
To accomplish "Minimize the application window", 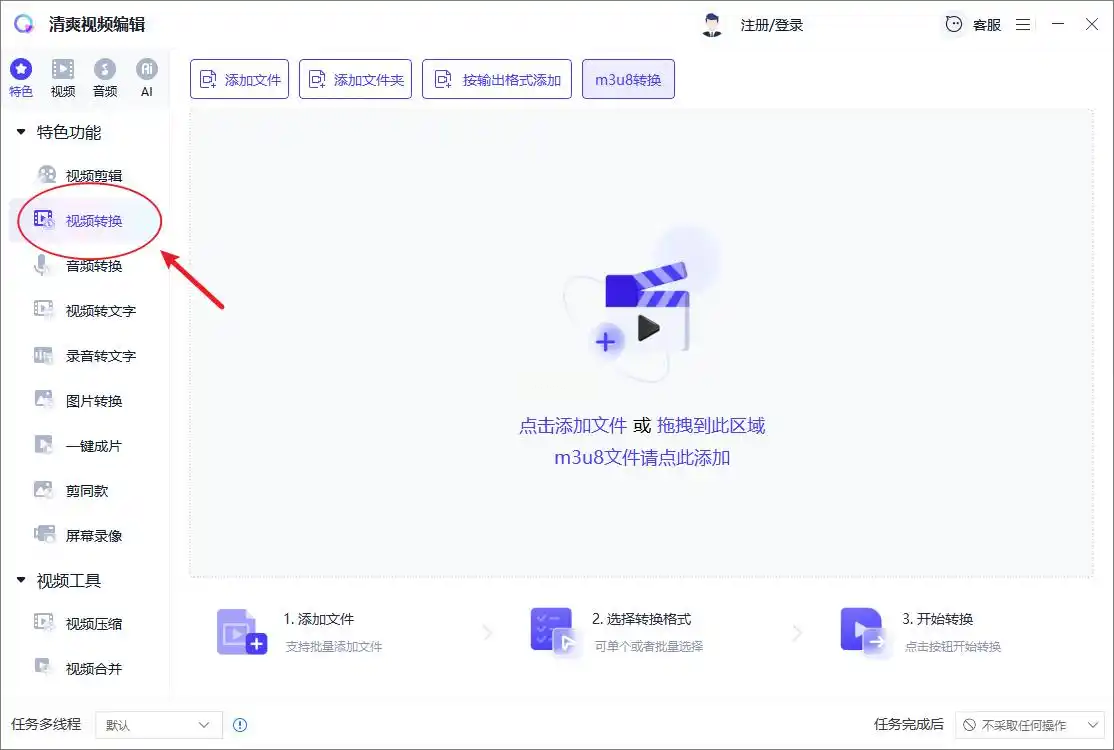I will point(1058,24).
